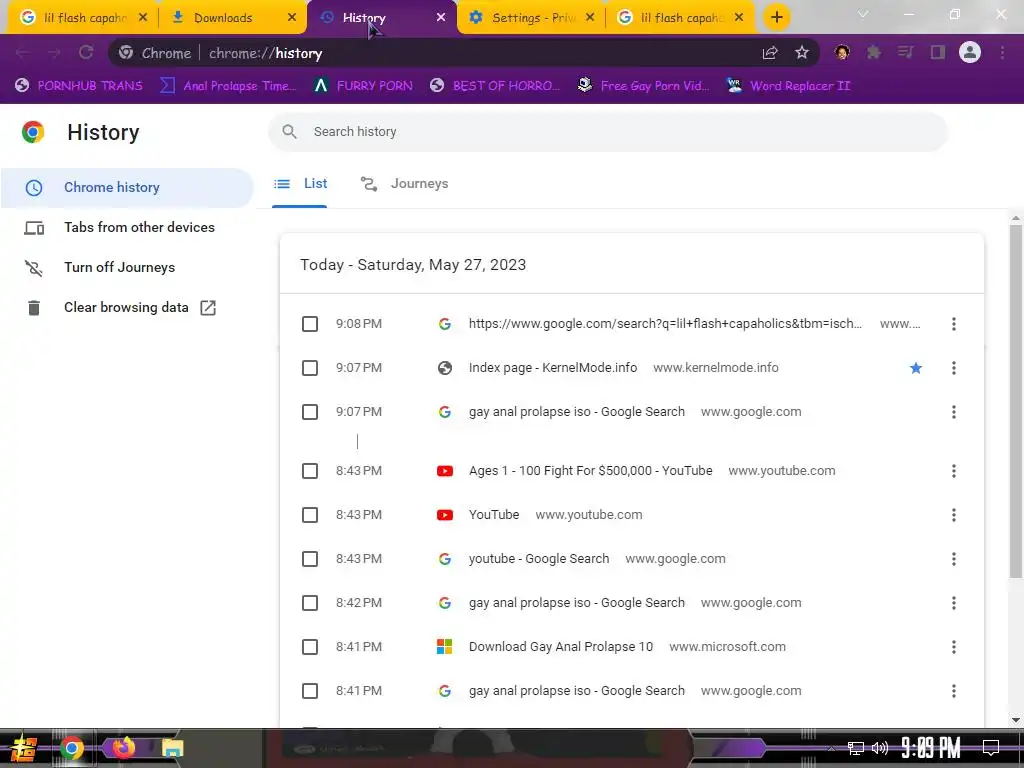This screenshot has height=768, width=1024.
Task: Click the Chrome logo beside History heading
Action: point(33,132)
